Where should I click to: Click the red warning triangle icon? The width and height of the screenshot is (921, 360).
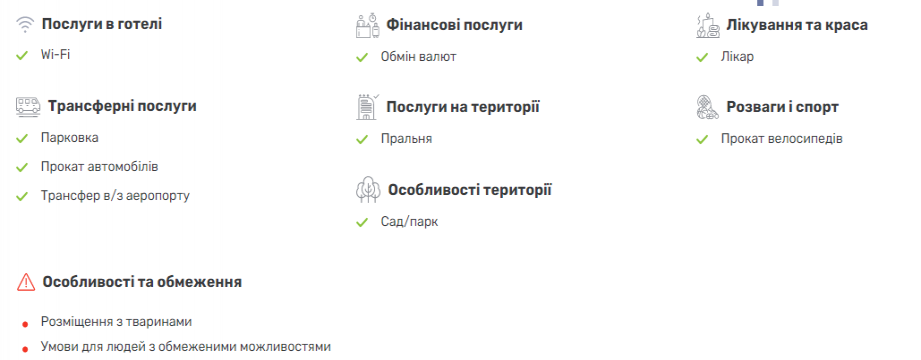[26, 282]
